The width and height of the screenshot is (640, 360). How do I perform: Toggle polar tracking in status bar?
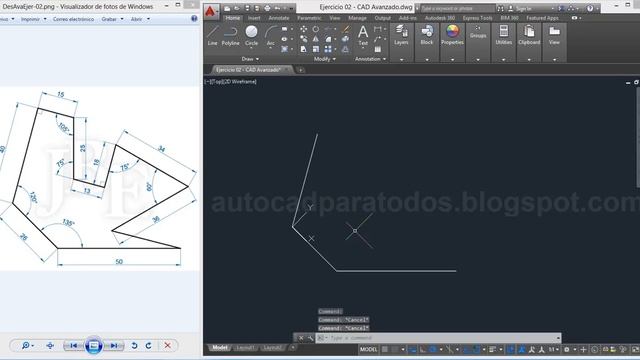pos(433,349)
